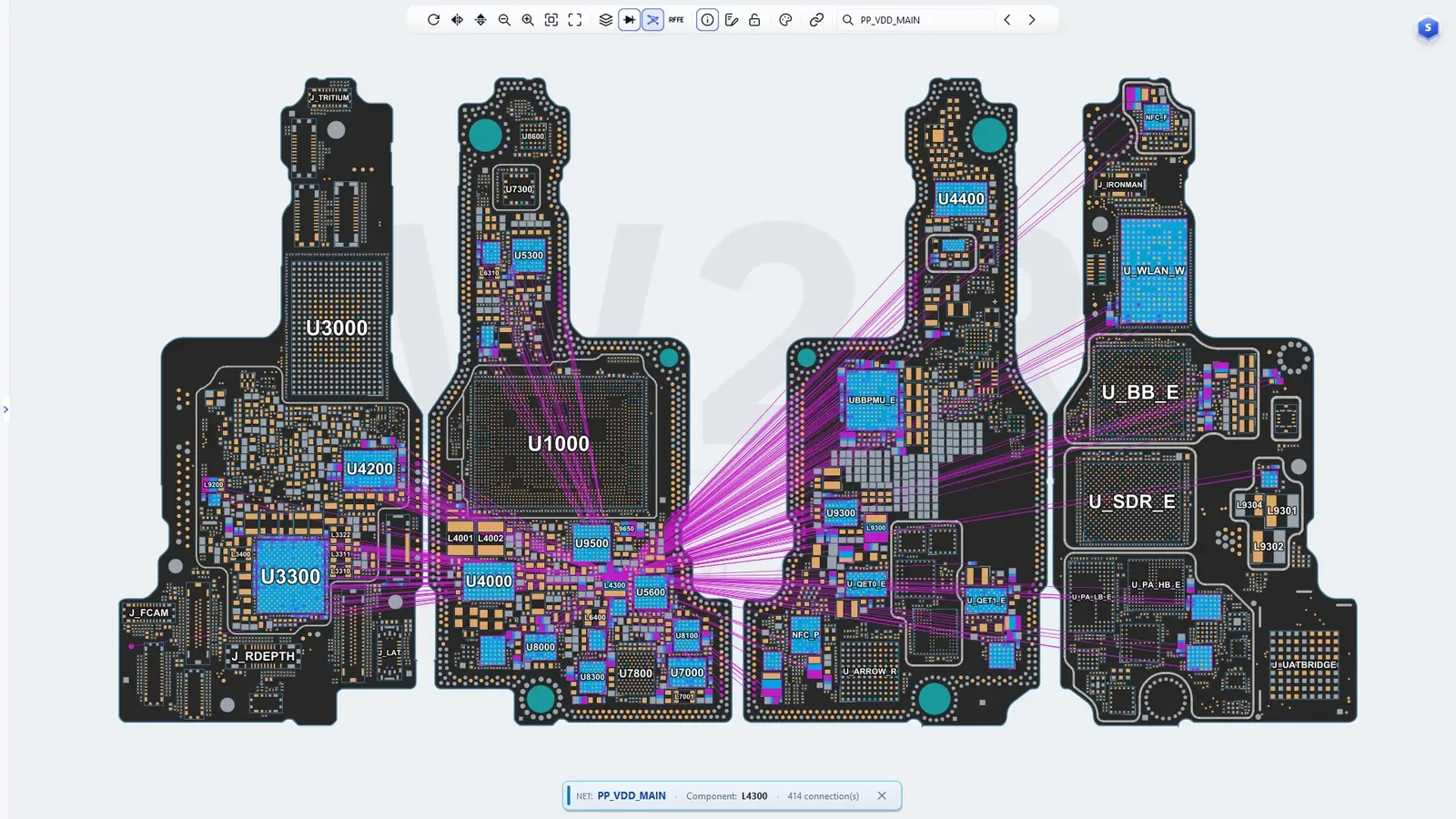Select the U1000 chip on the board
Viewport: 1456px width, 819px height.
[559, 443]
